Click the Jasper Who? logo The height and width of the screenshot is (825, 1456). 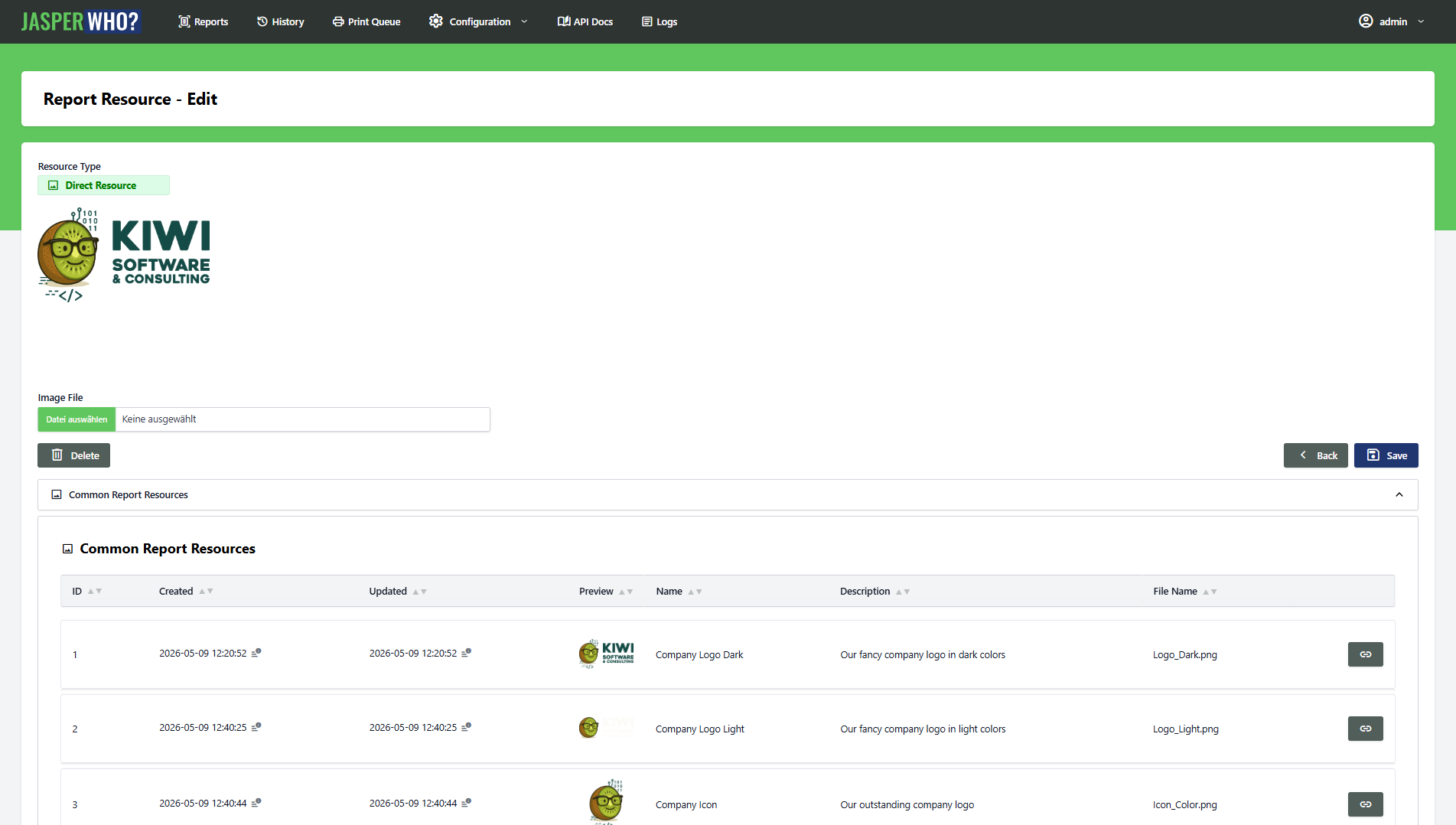80,21
